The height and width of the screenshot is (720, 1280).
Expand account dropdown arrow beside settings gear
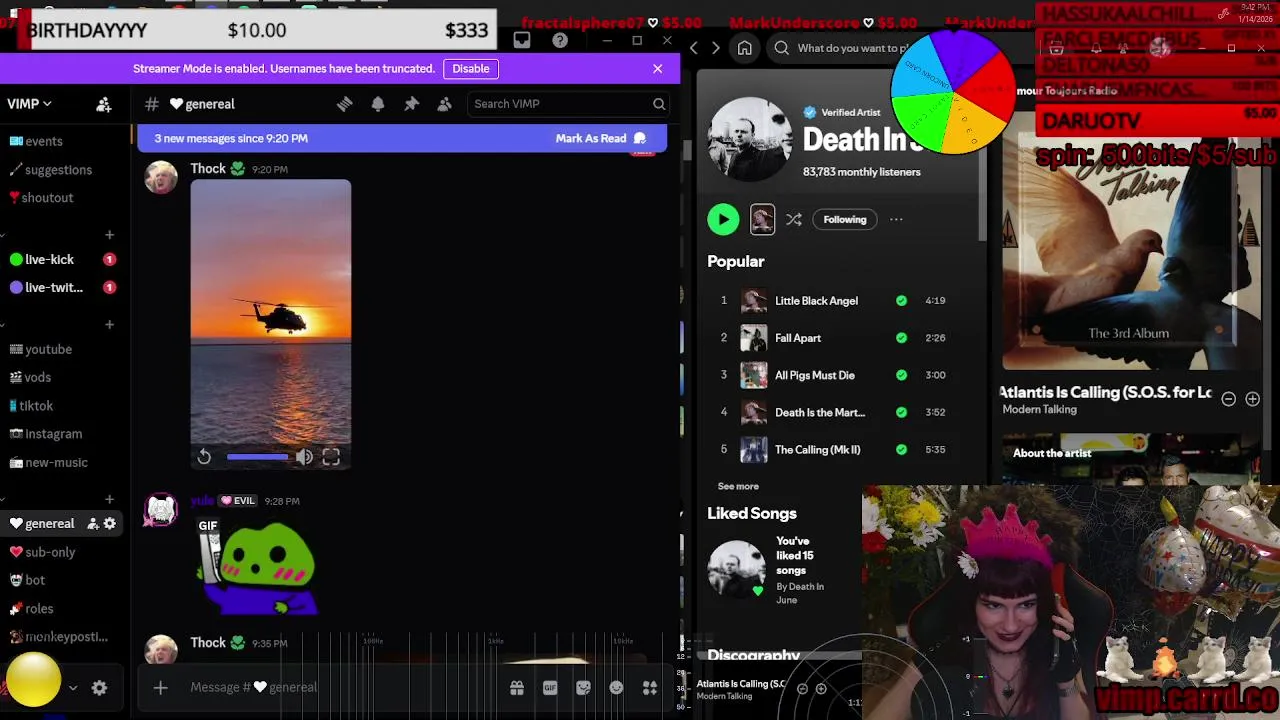[x=72, y=688]
